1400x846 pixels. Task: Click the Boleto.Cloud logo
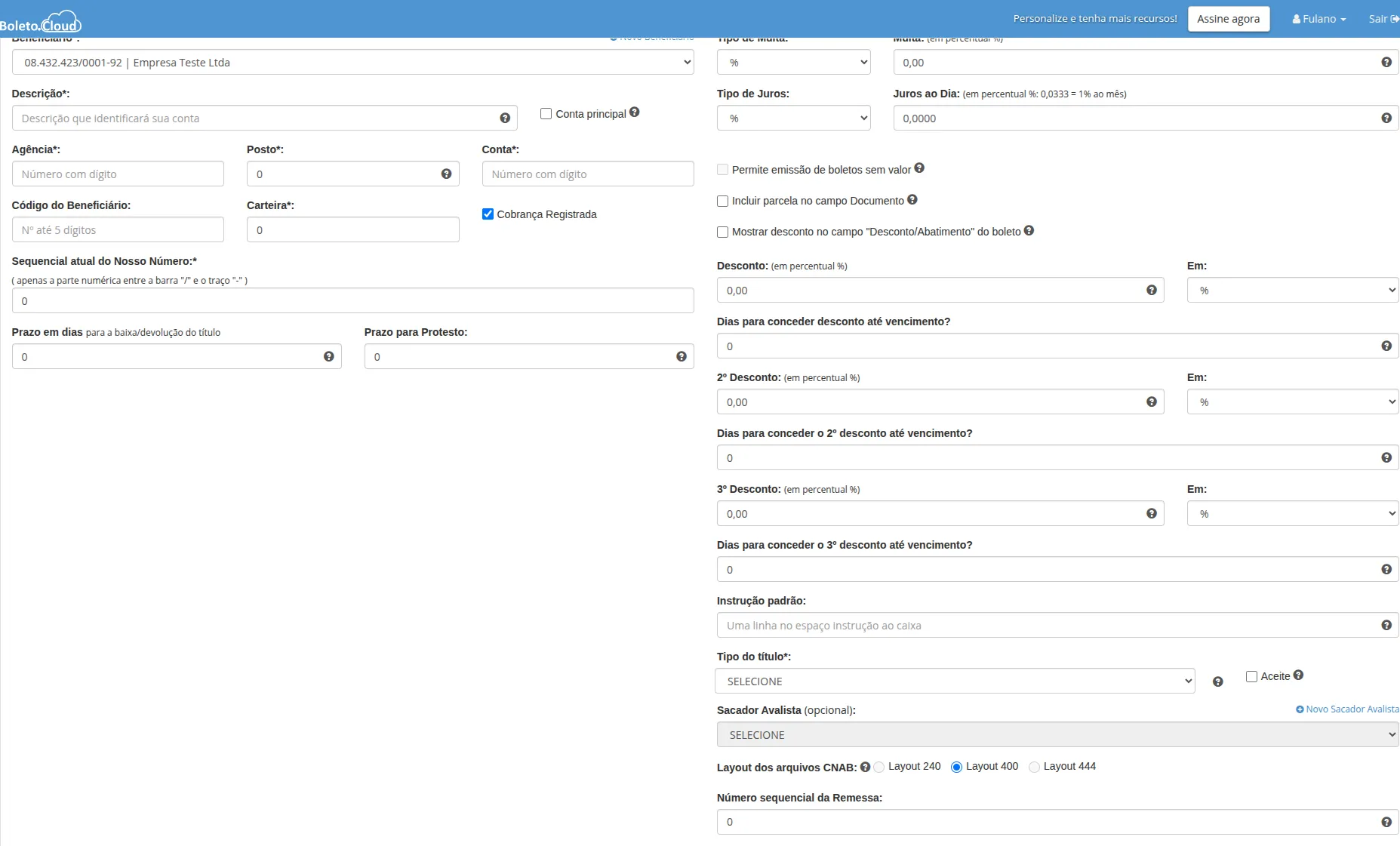click(42, 22)
